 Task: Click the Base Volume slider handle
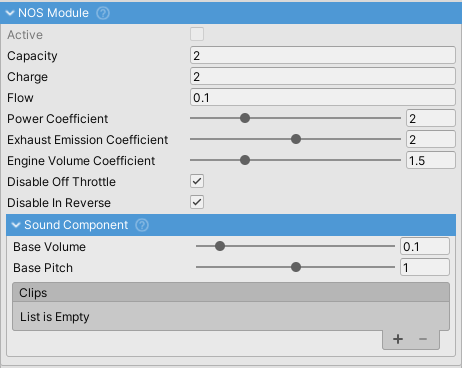[220, 246]
